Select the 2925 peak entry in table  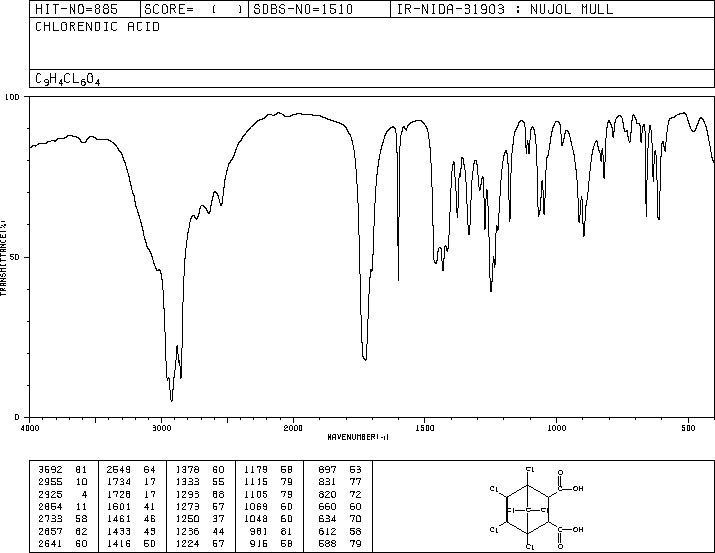(63, 494)
